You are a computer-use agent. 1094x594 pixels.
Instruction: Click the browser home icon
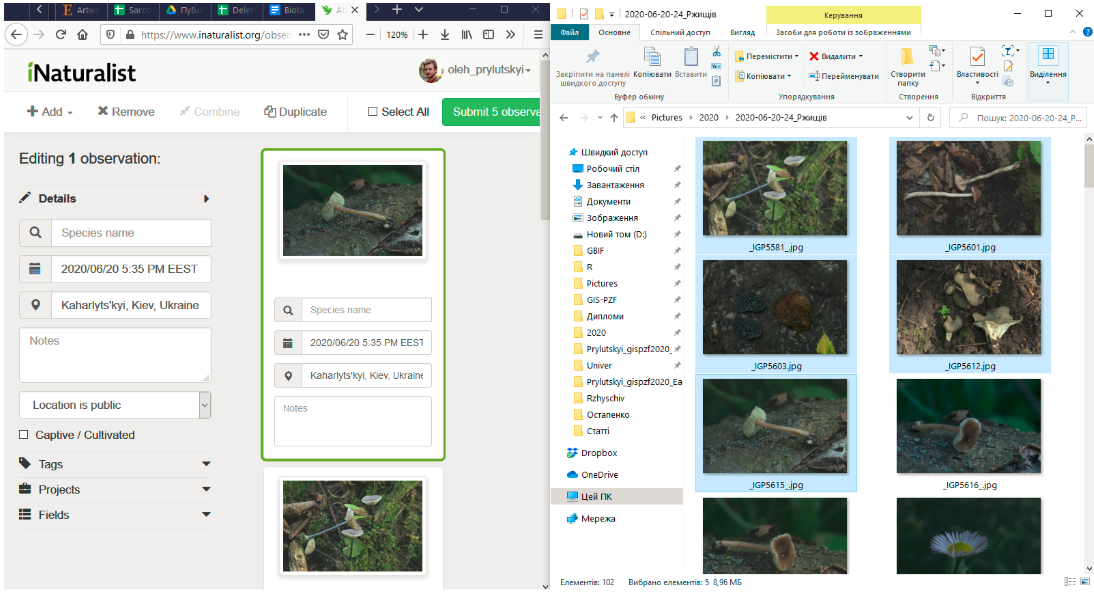point(83,34)
